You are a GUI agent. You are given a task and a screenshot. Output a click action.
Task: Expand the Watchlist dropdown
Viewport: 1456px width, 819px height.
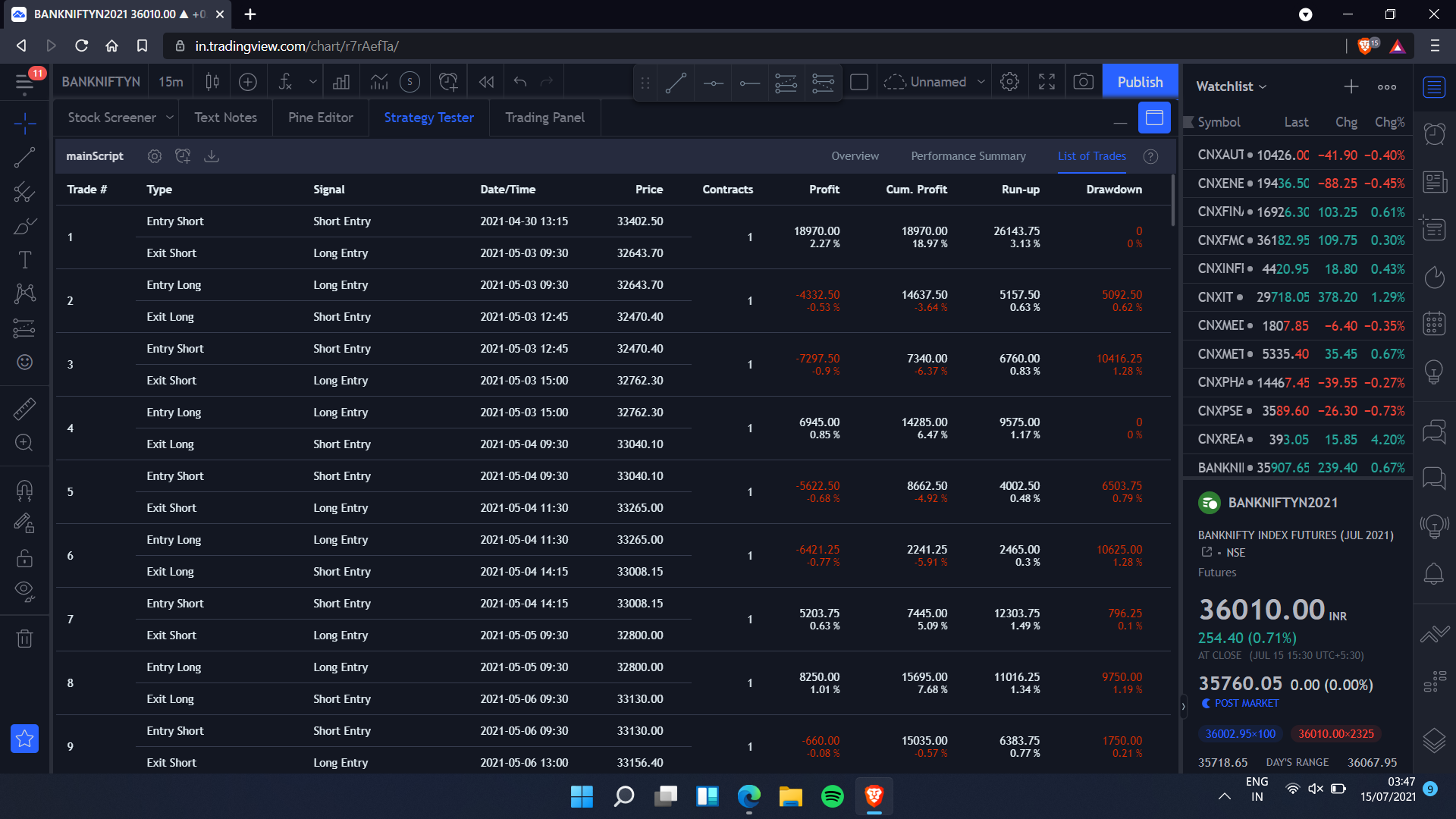click(x=1232, y=86)
